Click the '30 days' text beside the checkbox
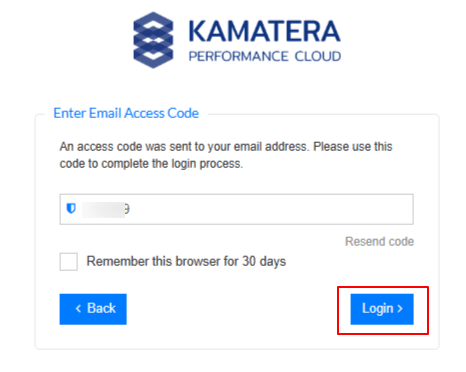This screenshot has width=466, height=372. tap(264, 262)
